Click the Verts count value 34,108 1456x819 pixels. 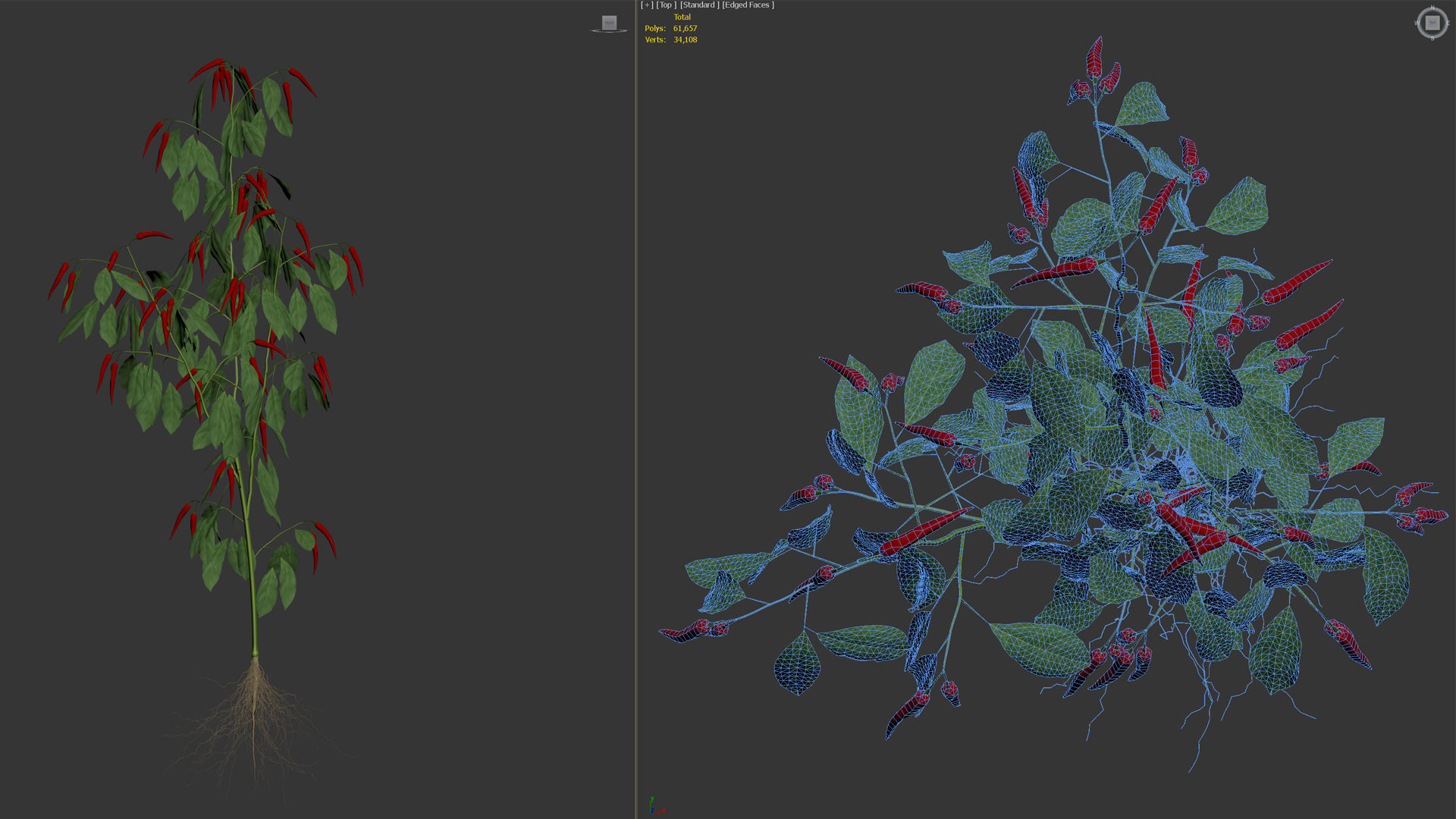tap(685, 39)
